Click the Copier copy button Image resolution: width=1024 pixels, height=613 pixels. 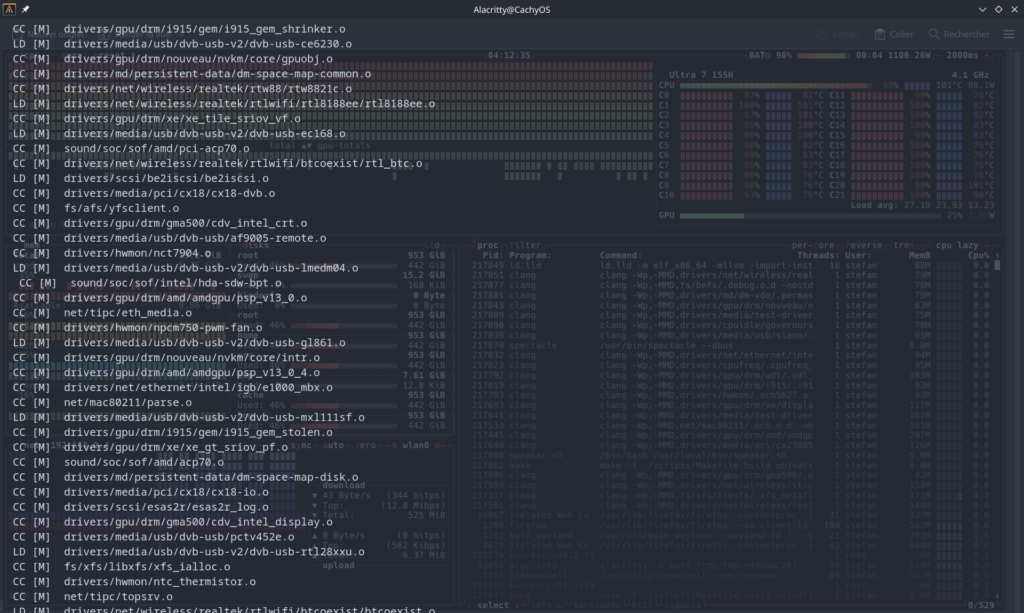tap(838, 34)
